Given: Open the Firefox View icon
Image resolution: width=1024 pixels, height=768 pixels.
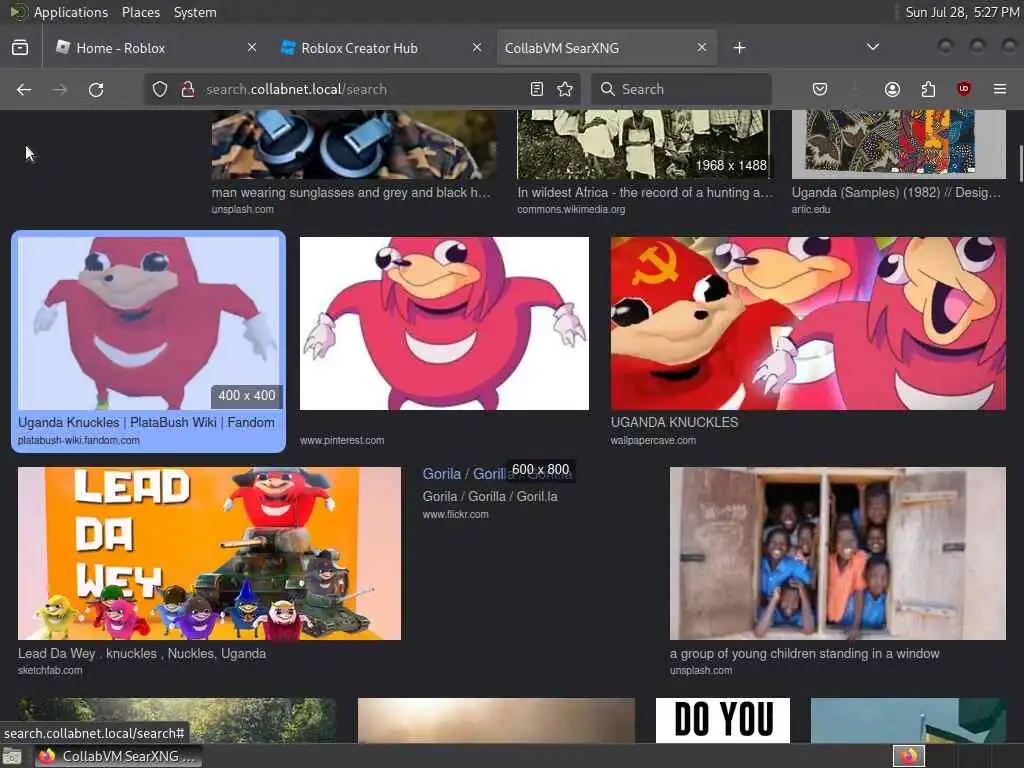Looking at the screenshot, I should pos(20,48).
